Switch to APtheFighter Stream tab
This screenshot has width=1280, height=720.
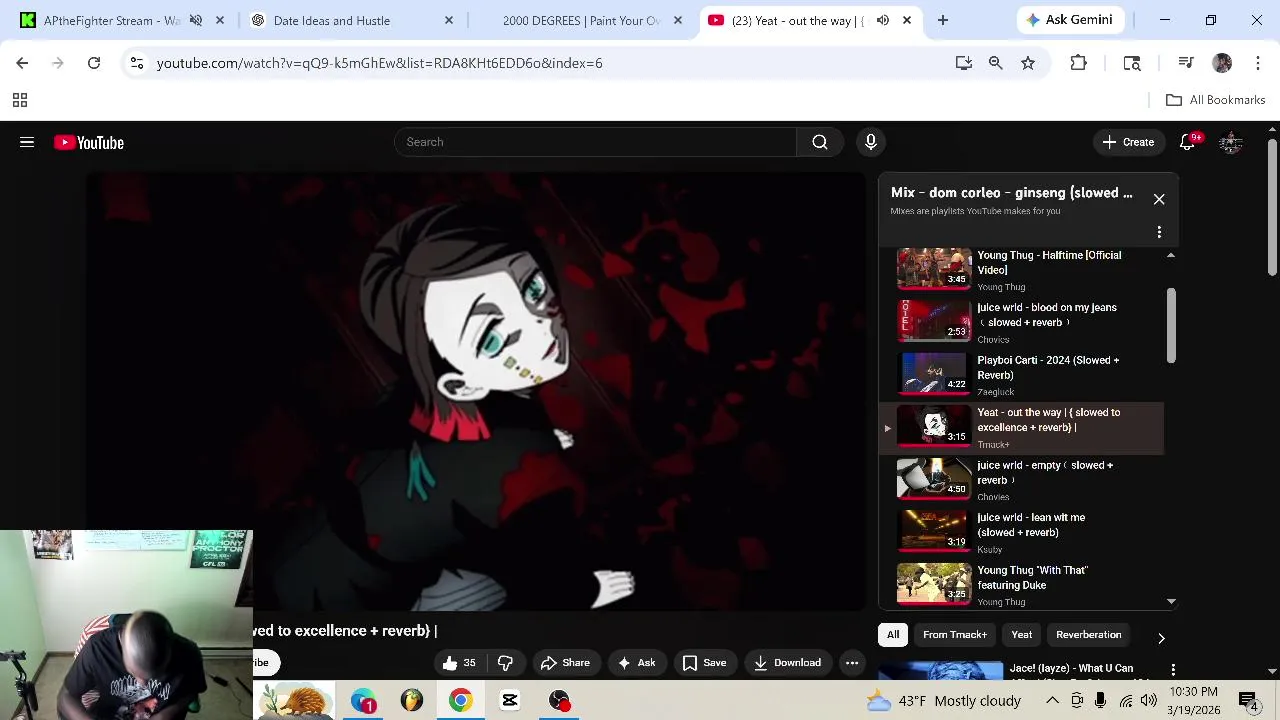[x=112, y=20]
